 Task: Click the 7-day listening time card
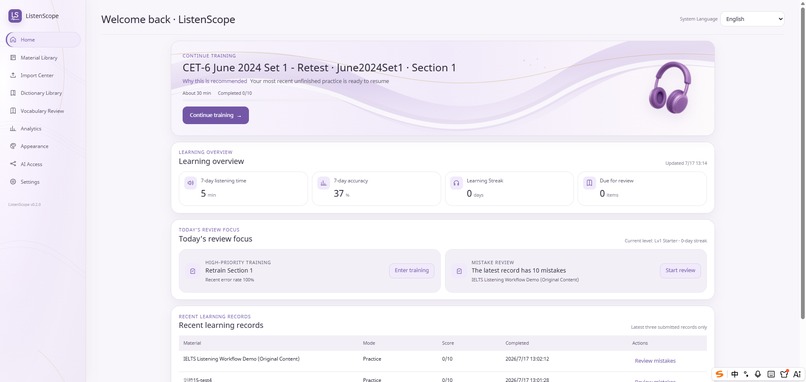(x=243, y=189)
